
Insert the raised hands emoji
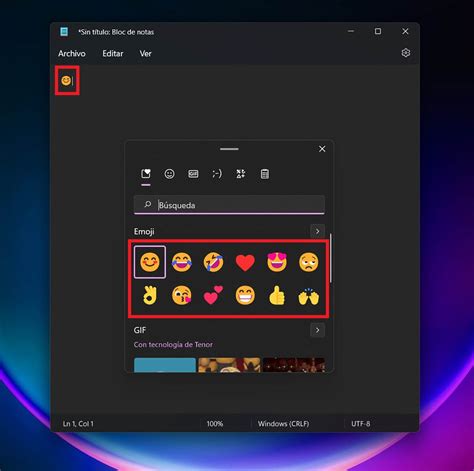coord(309,295)
